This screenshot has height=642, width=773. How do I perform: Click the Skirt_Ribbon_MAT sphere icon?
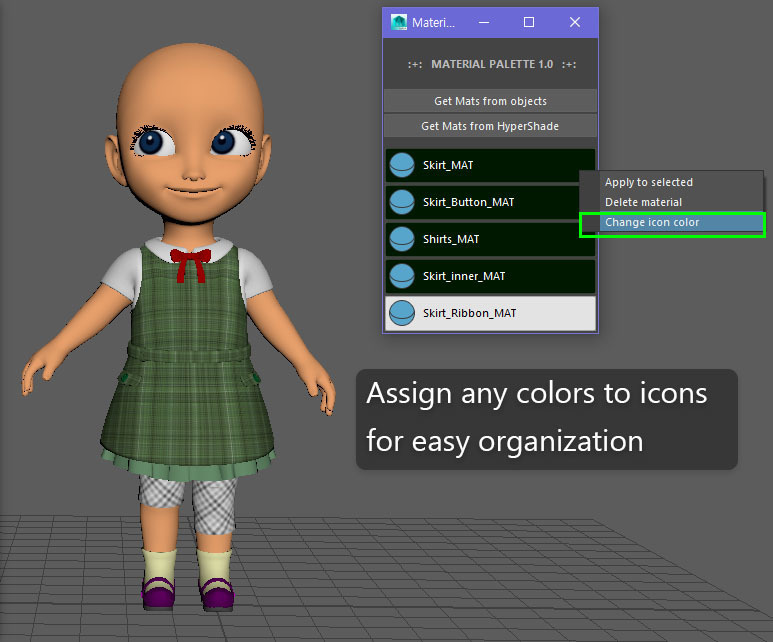pyautogui.click(x=402, y=313)
